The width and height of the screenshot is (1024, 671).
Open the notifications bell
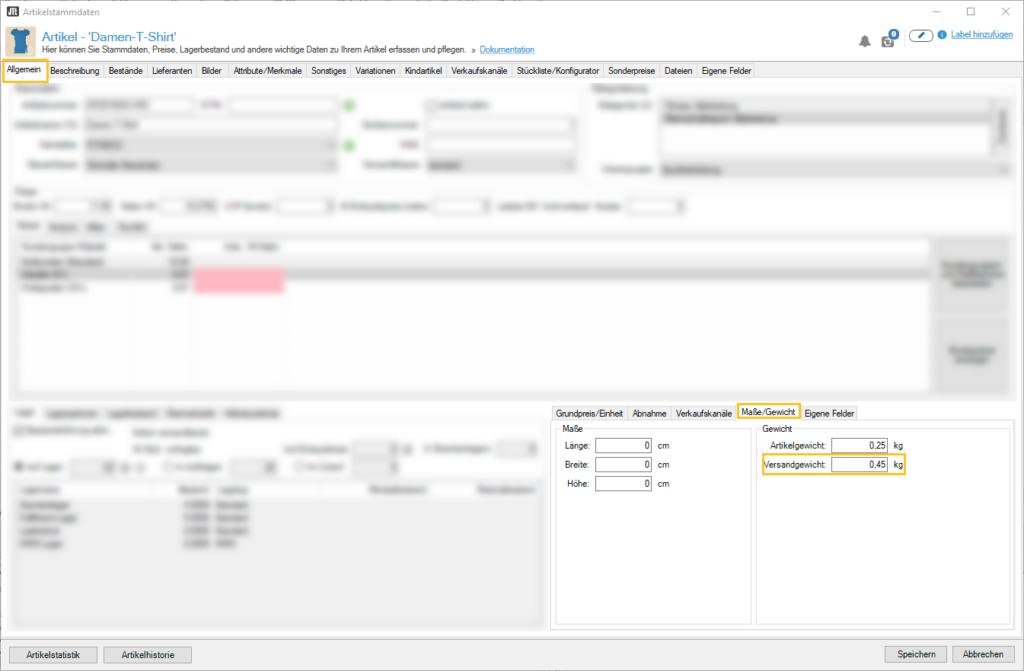(x=865, y=41)
